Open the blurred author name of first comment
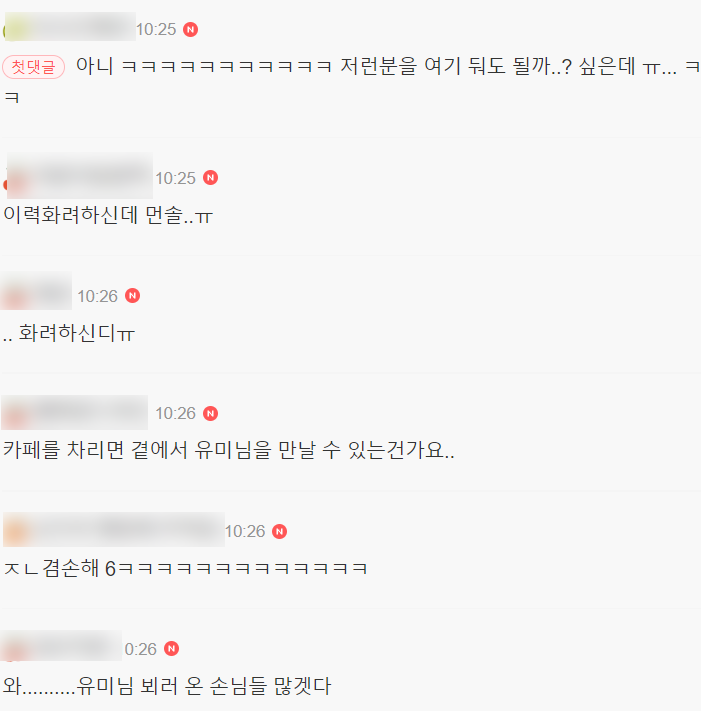 point(70,27)
